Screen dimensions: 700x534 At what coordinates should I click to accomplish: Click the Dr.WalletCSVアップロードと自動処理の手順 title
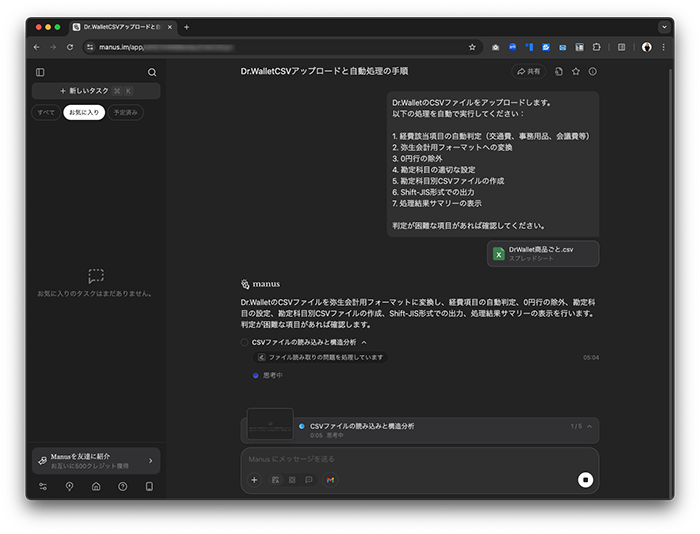[x=324, y=71]
